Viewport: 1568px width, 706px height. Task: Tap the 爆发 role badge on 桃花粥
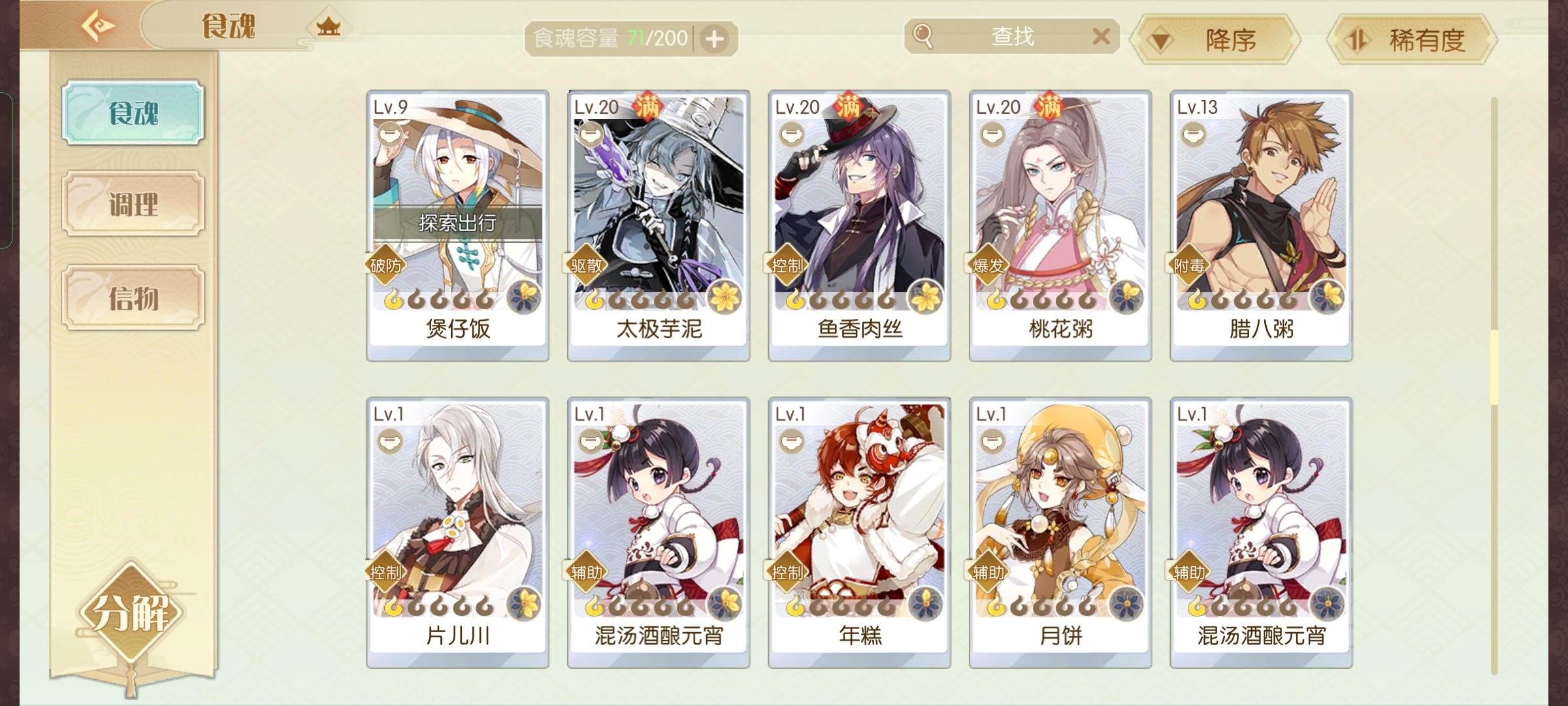(988, 265)
